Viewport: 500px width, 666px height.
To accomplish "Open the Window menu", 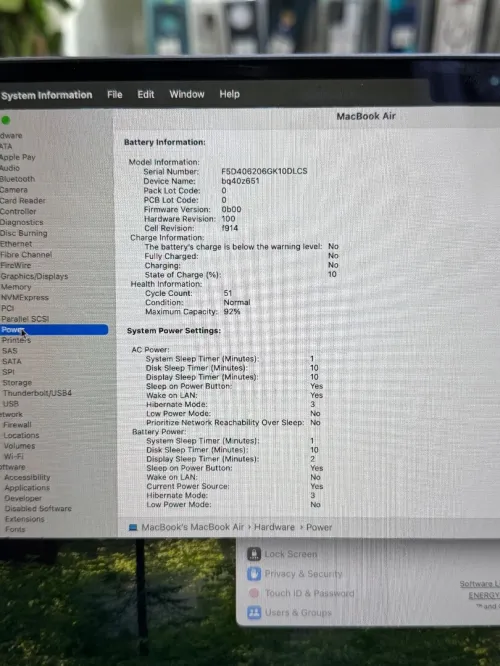I will click(x=187, y=94).
